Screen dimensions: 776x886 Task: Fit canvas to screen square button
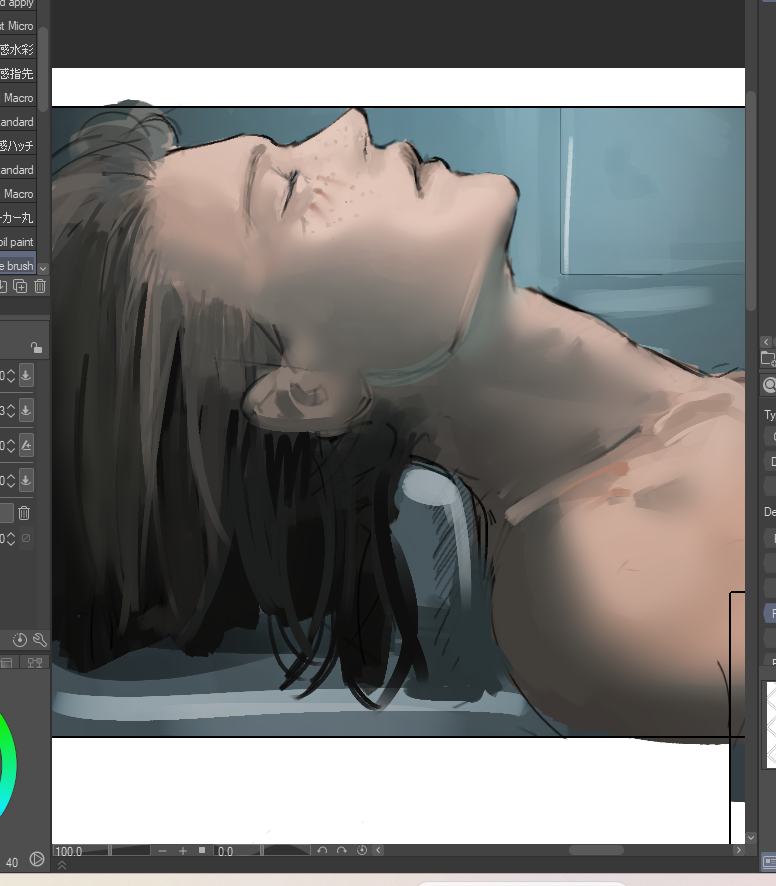coord(202,850)
